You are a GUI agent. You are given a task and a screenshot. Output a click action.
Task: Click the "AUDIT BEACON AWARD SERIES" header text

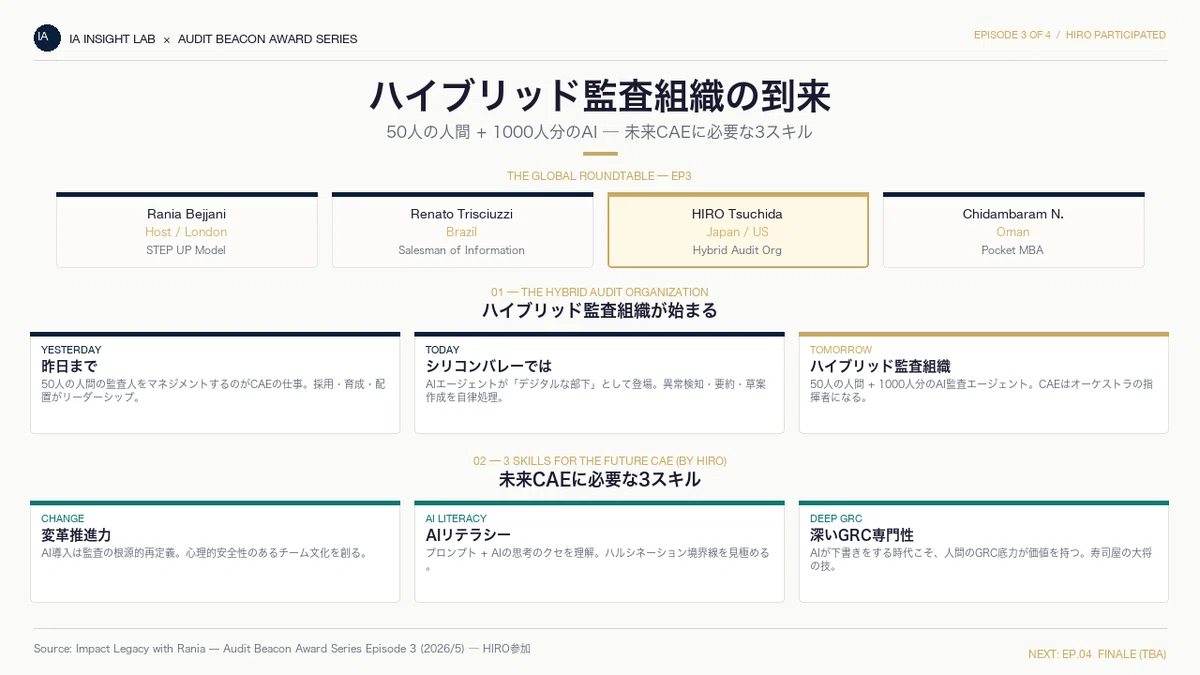pos(268,39)
